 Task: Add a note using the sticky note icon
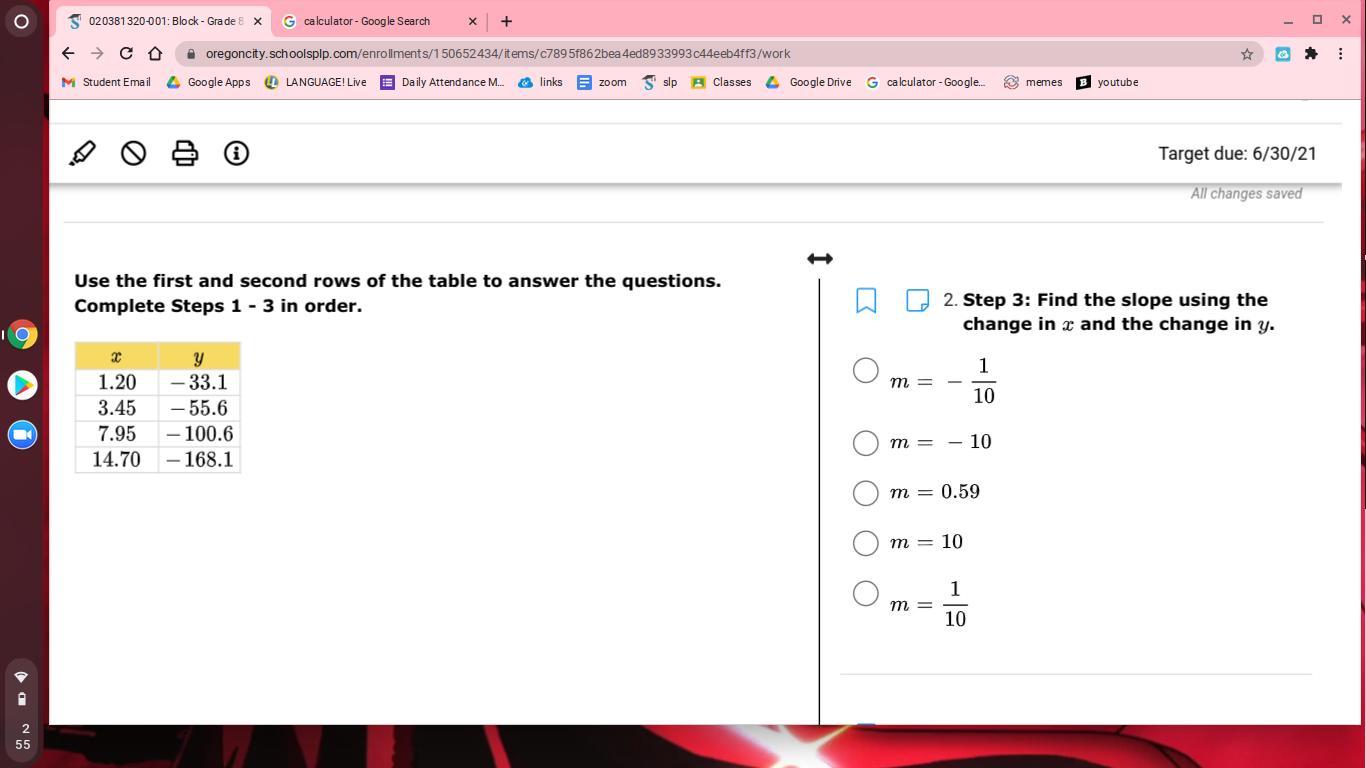pyautogui.click(x=917, y=300)
